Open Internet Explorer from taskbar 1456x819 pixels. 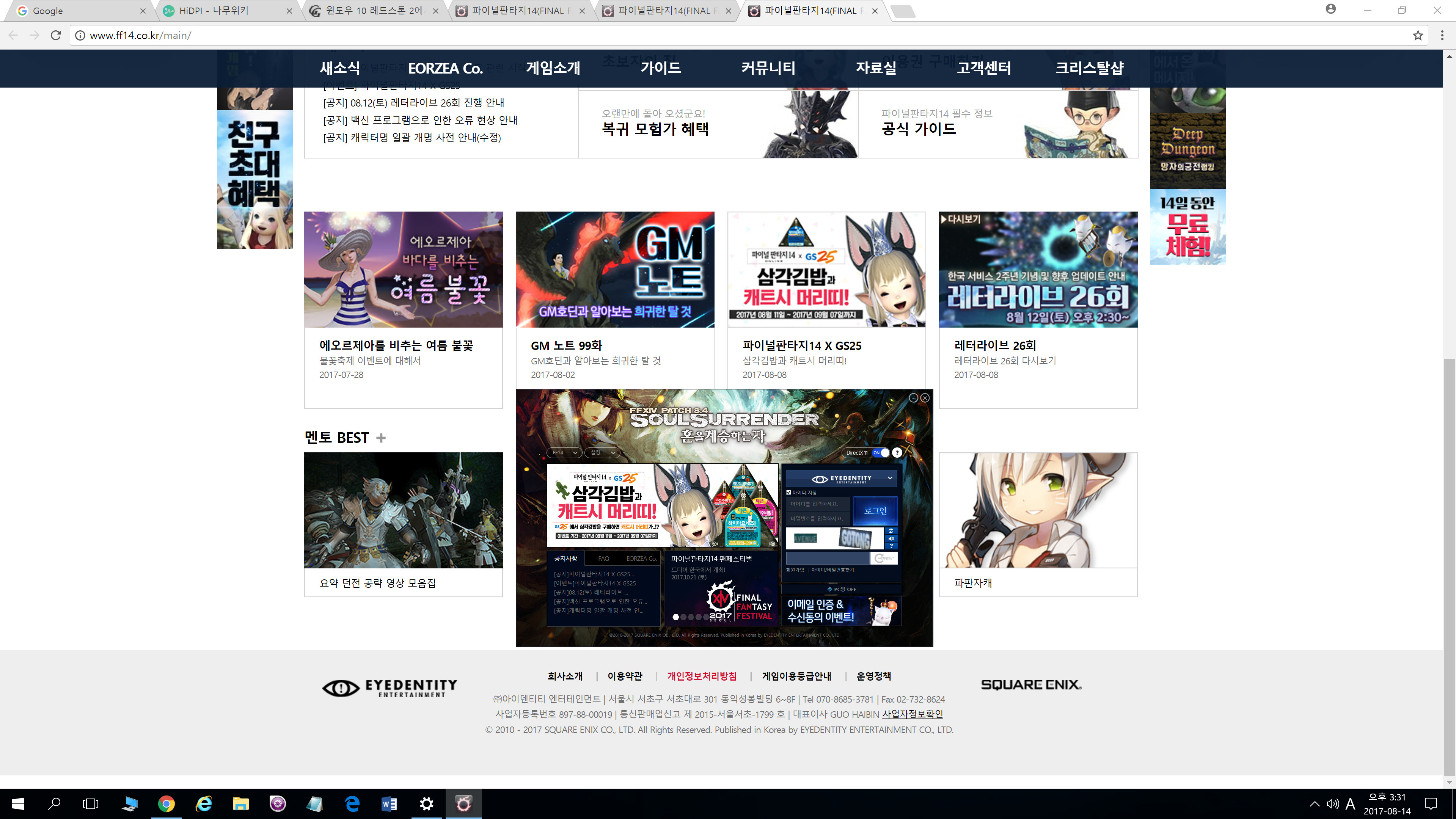click(x=204, y=804)
